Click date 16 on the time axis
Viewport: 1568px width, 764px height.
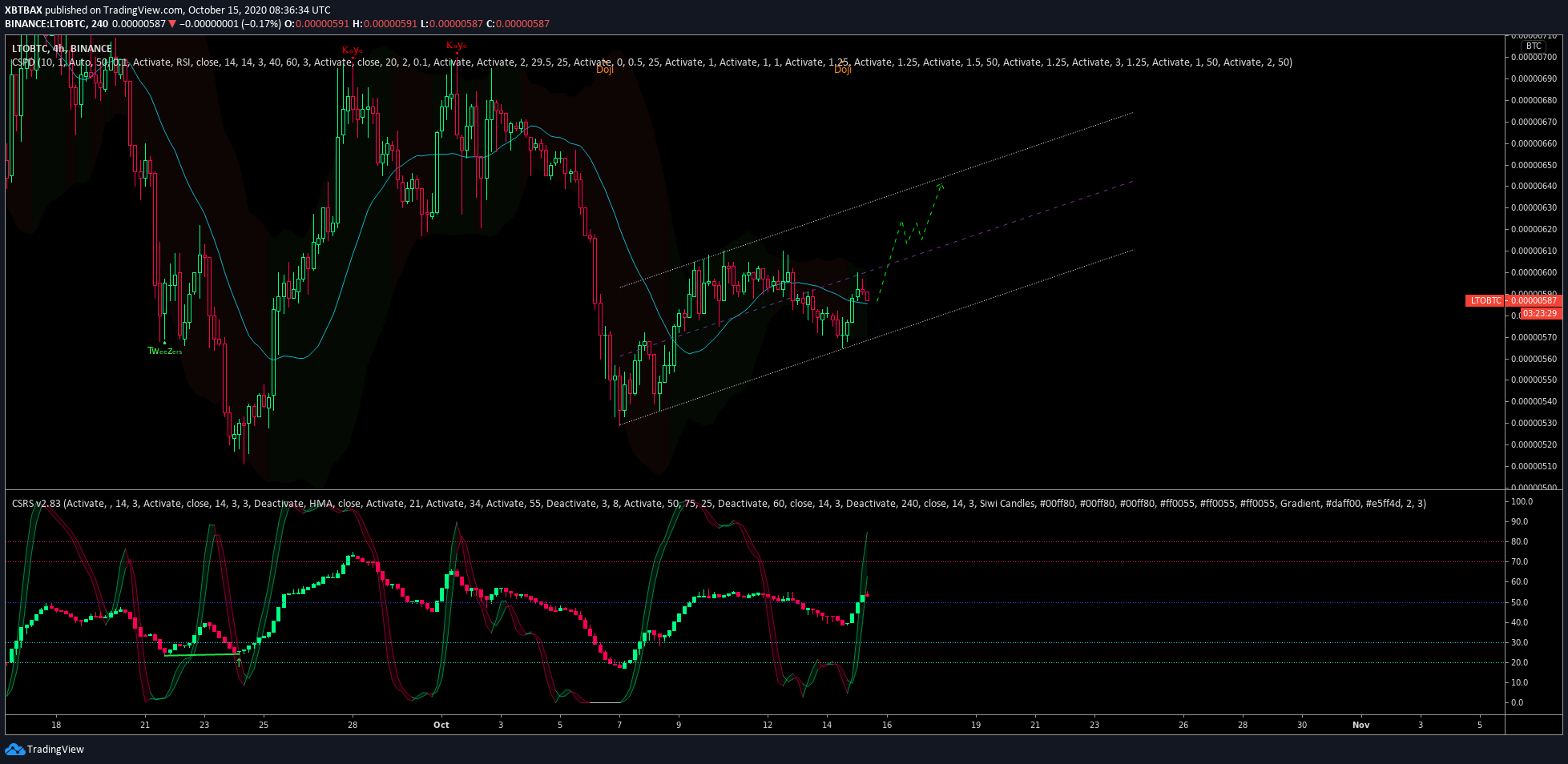(x=887, y=726)
